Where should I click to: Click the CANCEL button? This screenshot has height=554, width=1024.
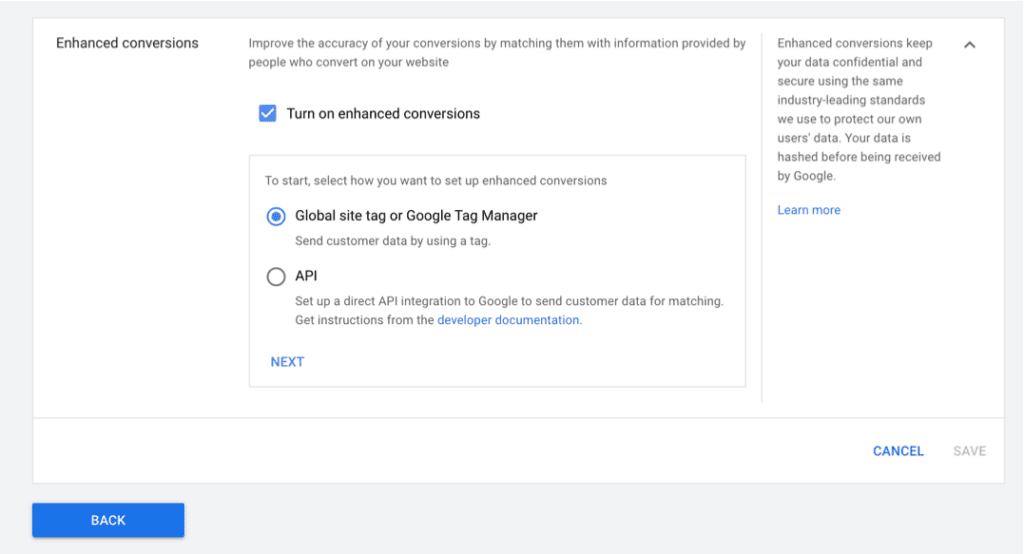(x=898, y=451)
